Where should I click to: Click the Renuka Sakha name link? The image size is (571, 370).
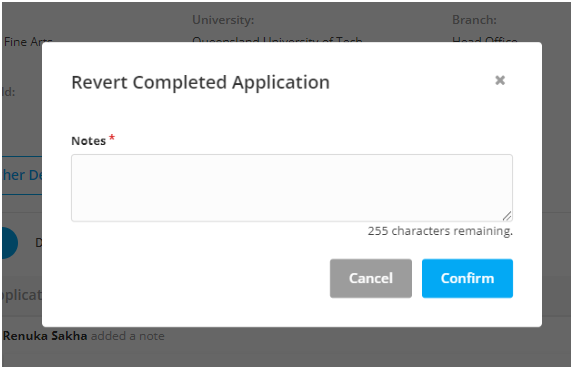tap(45, 336)
